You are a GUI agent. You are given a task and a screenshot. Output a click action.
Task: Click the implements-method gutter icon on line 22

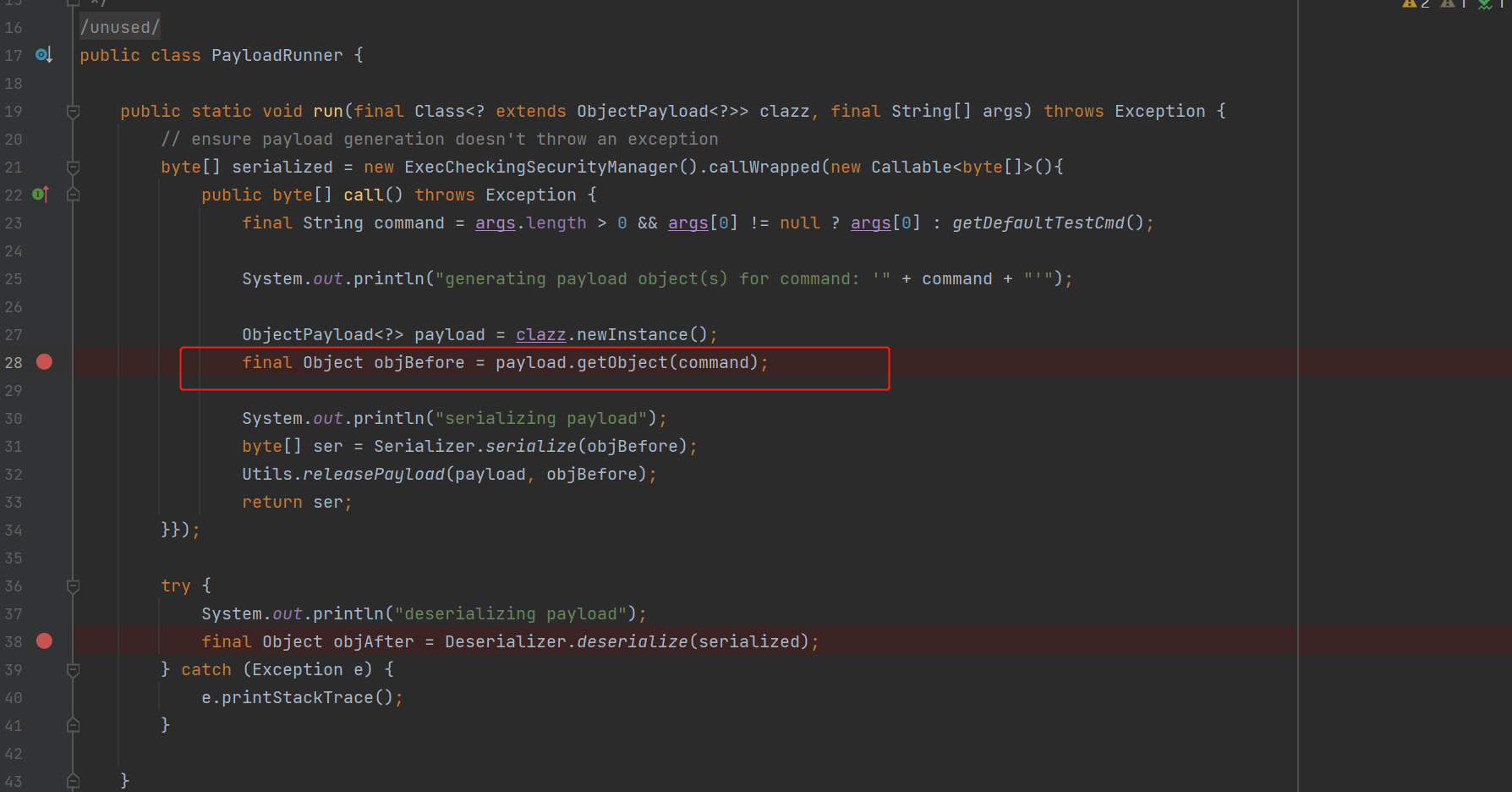41,195
